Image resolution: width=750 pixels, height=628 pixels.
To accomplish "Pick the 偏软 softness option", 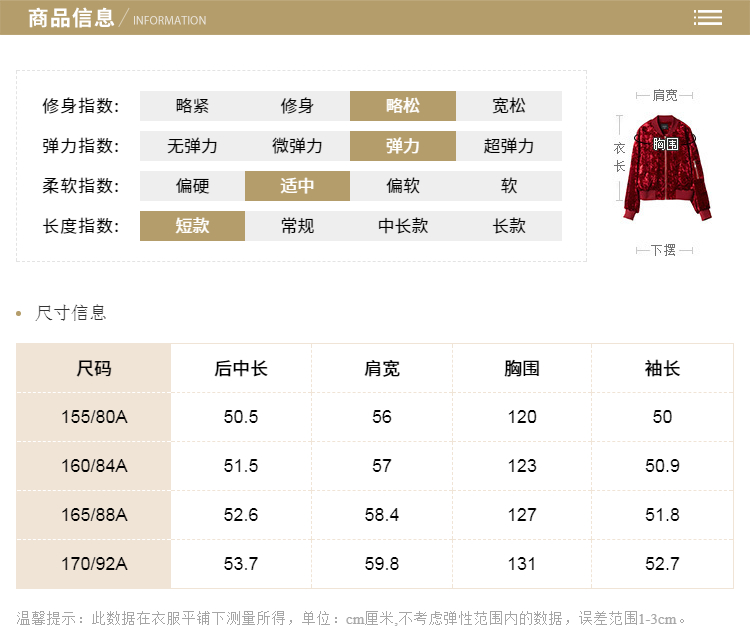I will click(403, 186).
